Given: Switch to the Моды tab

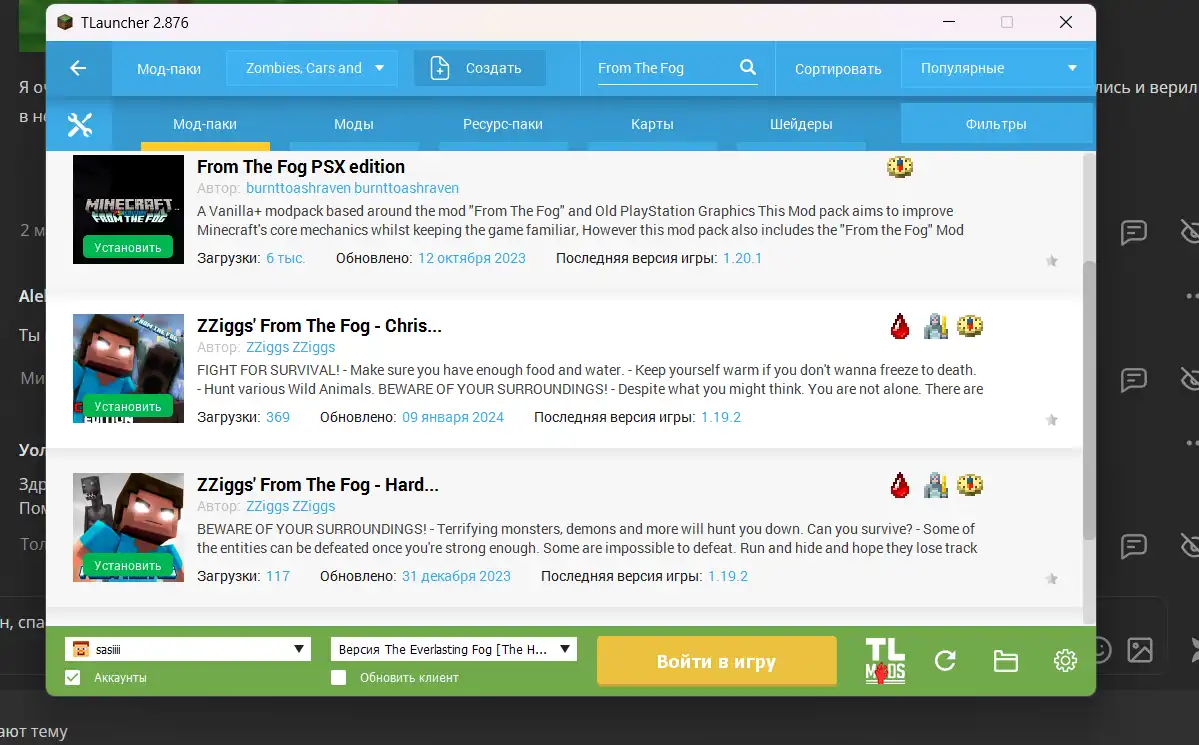Looking at the screenshot, I should point(353,125).
